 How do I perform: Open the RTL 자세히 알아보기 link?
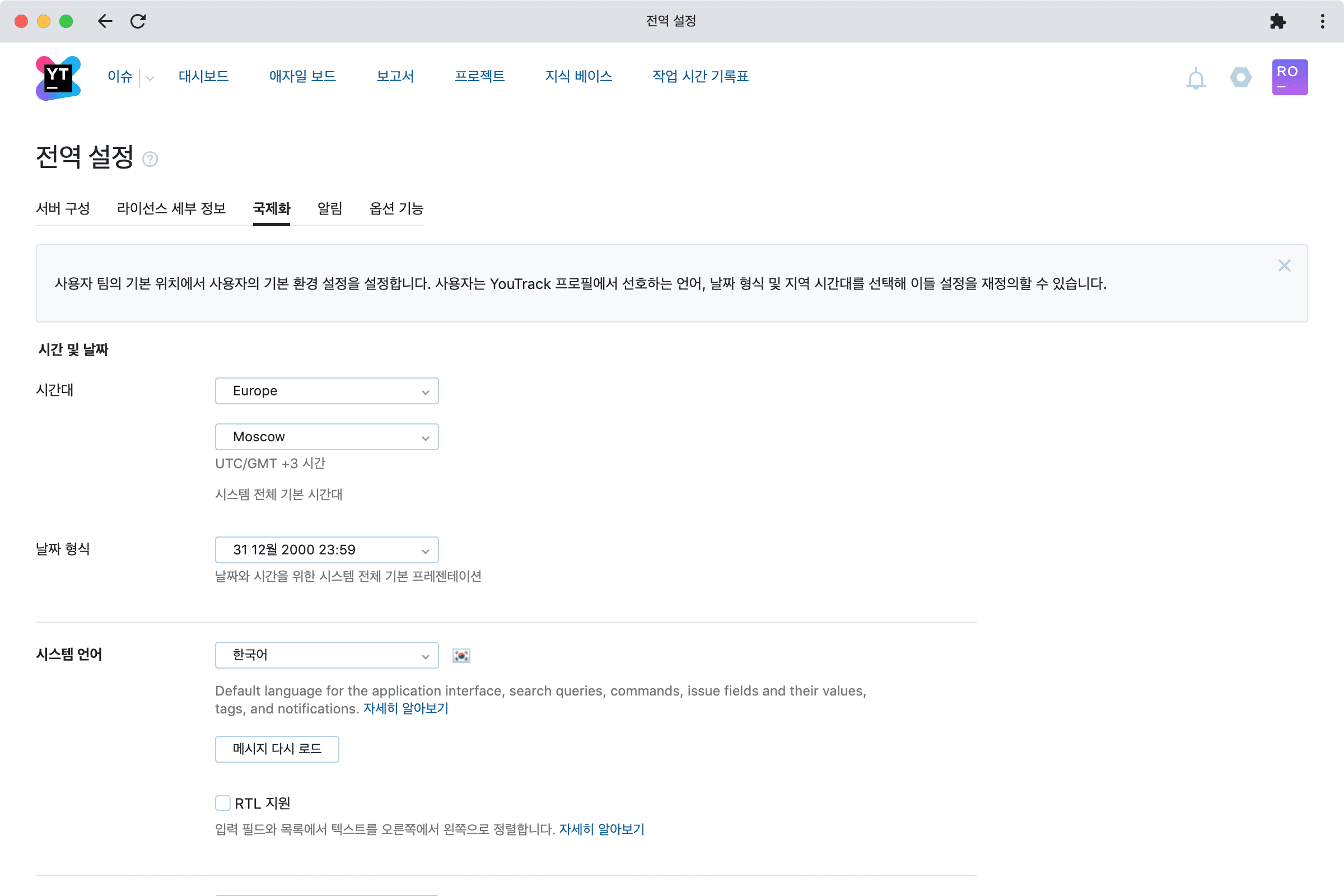[601, 829]
